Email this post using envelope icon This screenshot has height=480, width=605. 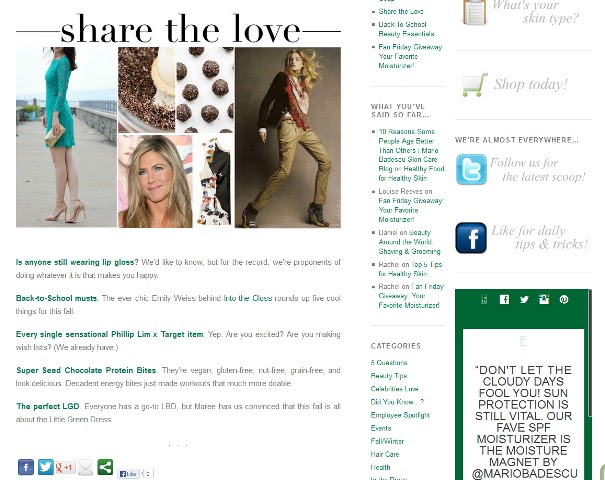coord(85,468)
